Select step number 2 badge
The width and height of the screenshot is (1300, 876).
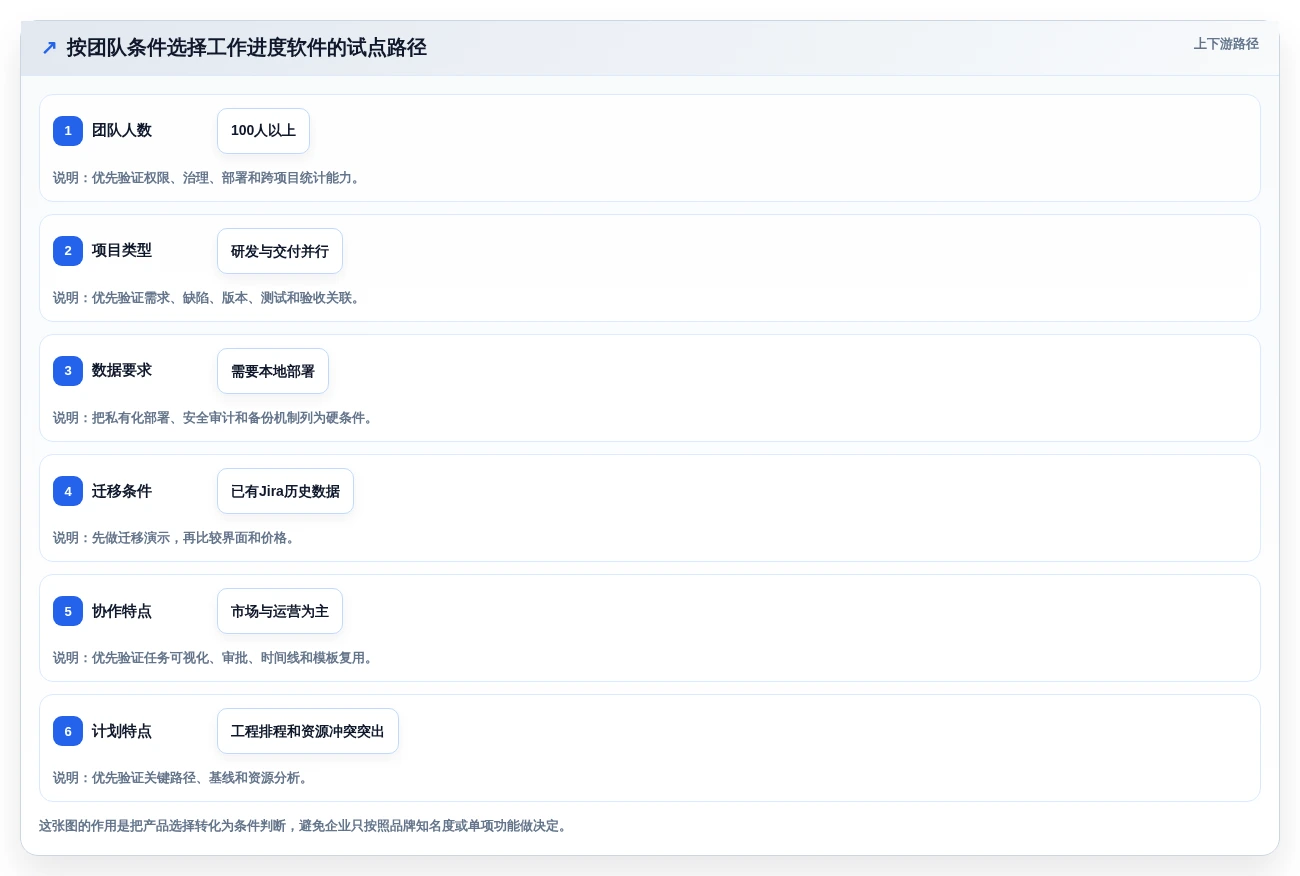68,251
